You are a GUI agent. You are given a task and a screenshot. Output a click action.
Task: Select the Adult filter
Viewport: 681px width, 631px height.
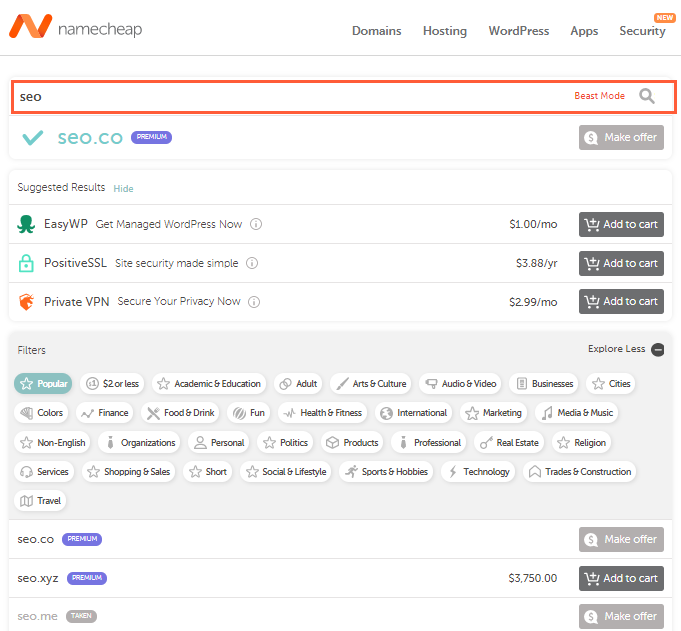click(x=298, y=383)
